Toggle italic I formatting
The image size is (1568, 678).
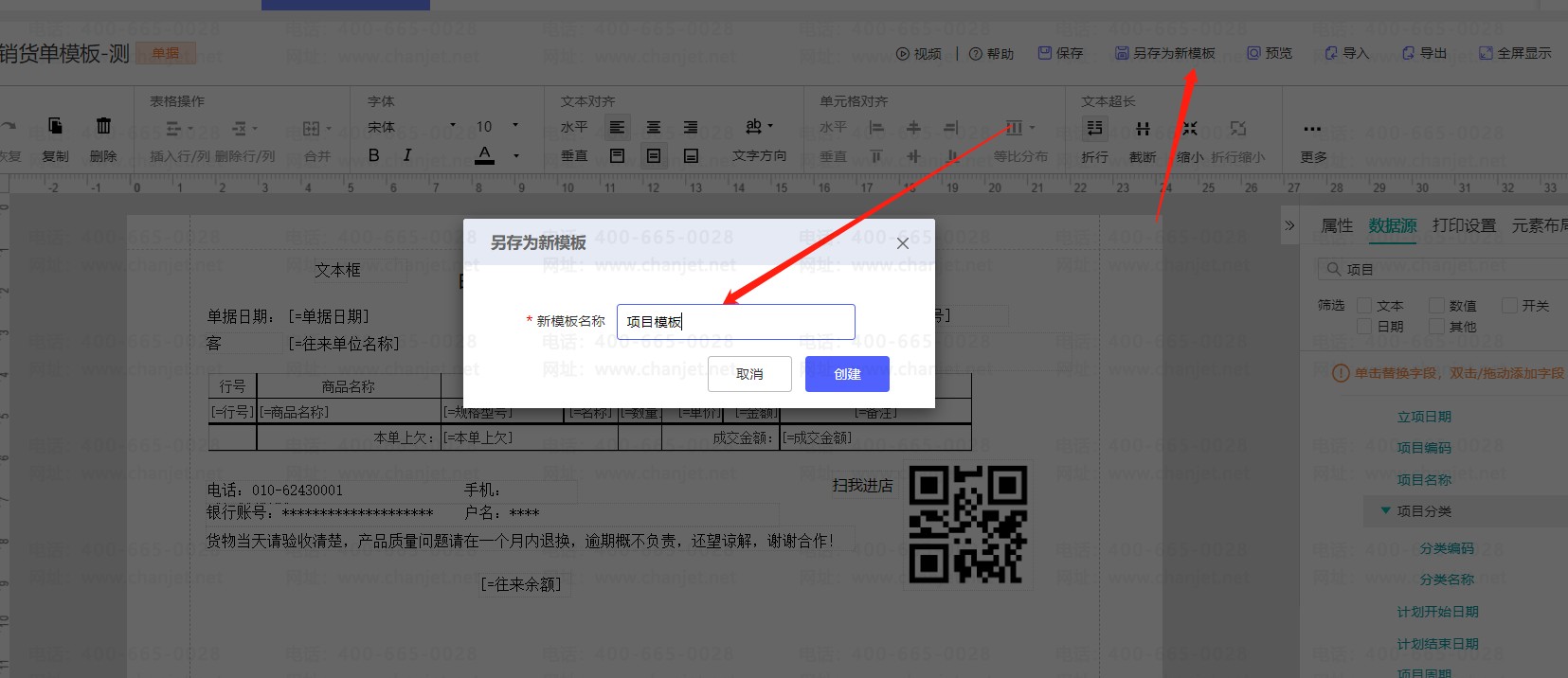407,155
